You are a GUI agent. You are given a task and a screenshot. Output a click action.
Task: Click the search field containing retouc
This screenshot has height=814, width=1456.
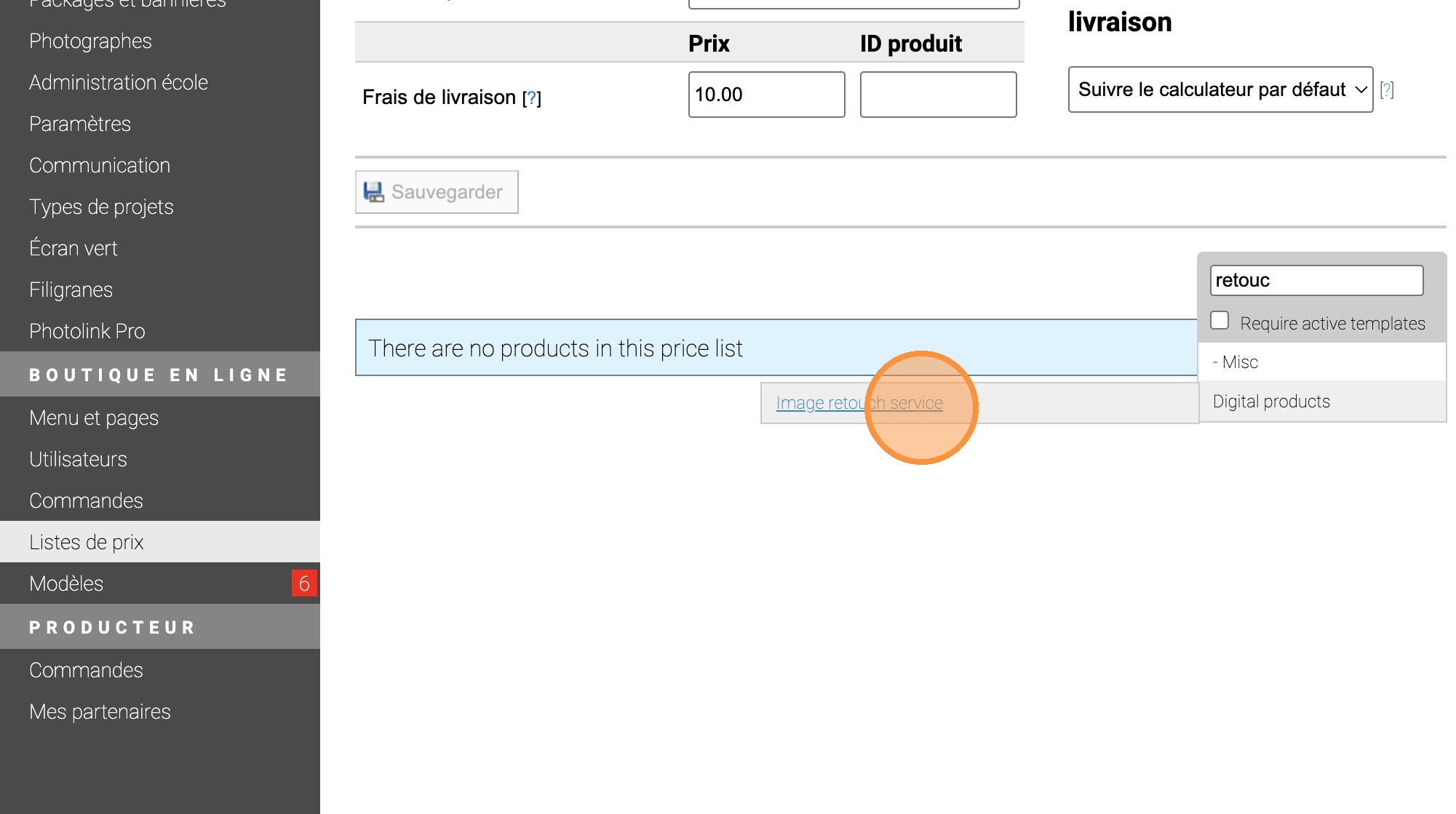tap(1316, 281)
